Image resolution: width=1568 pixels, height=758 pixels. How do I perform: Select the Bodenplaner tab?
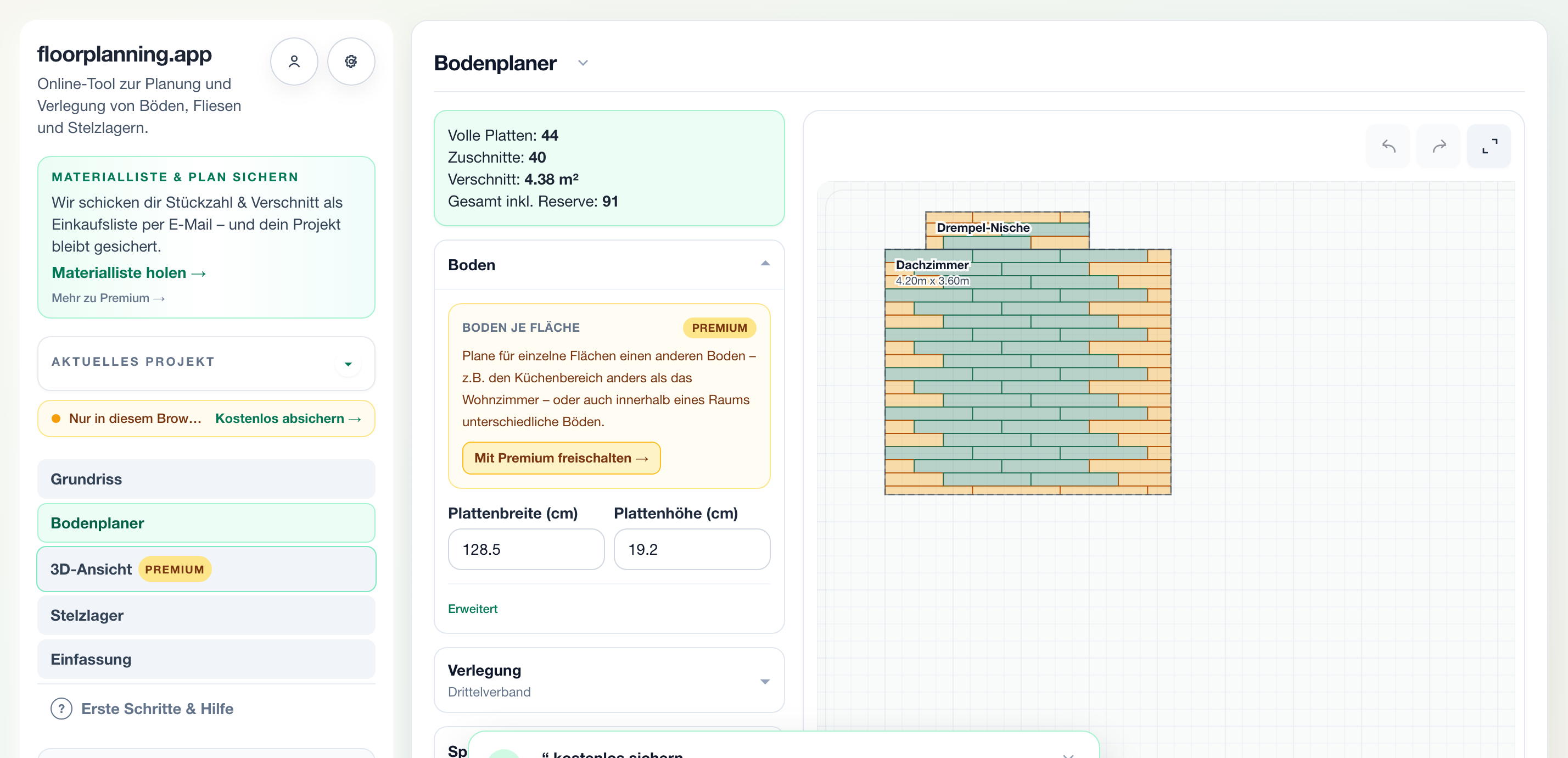pos(206,523)
